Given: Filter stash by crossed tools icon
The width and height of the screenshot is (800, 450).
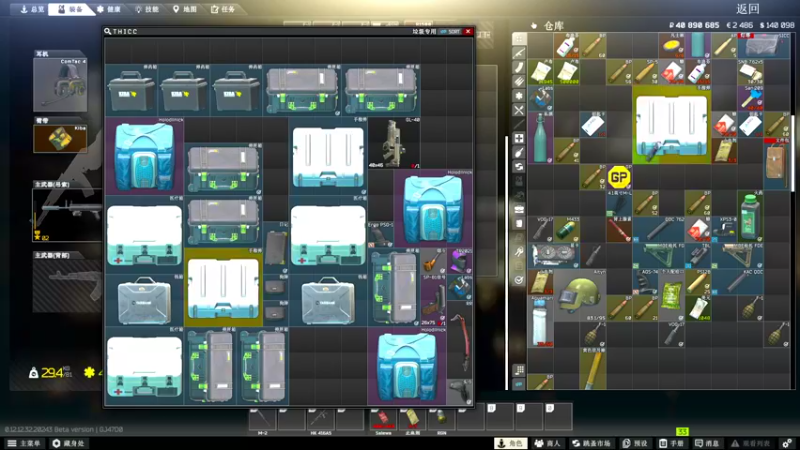Looking at the screenshot, I should click(x=519, y=110).
